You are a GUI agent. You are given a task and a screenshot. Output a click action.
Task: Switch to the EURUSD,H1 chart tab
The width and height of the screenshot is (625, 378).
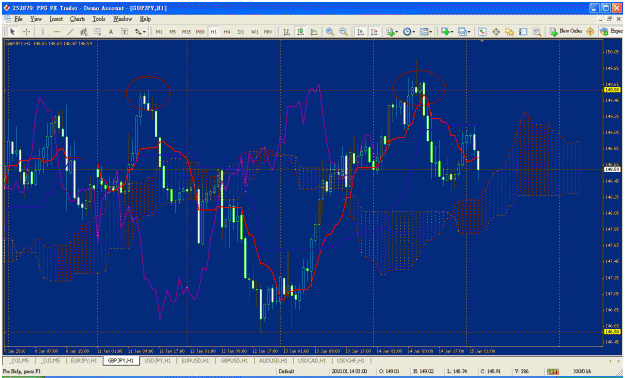click(195, 361)
